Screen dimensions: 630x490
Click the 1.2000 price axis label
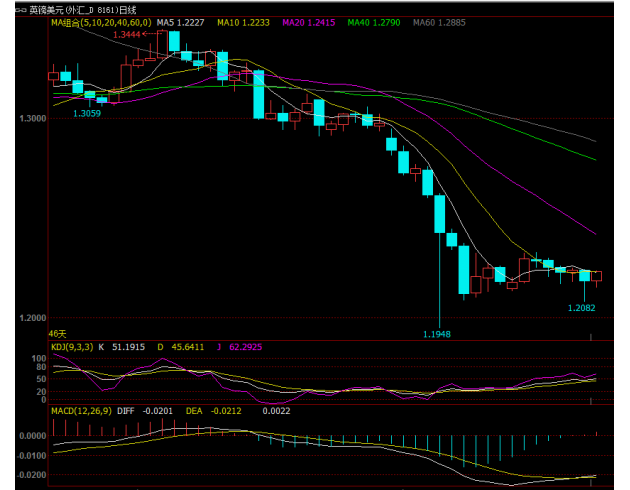[x=33, y=318]
